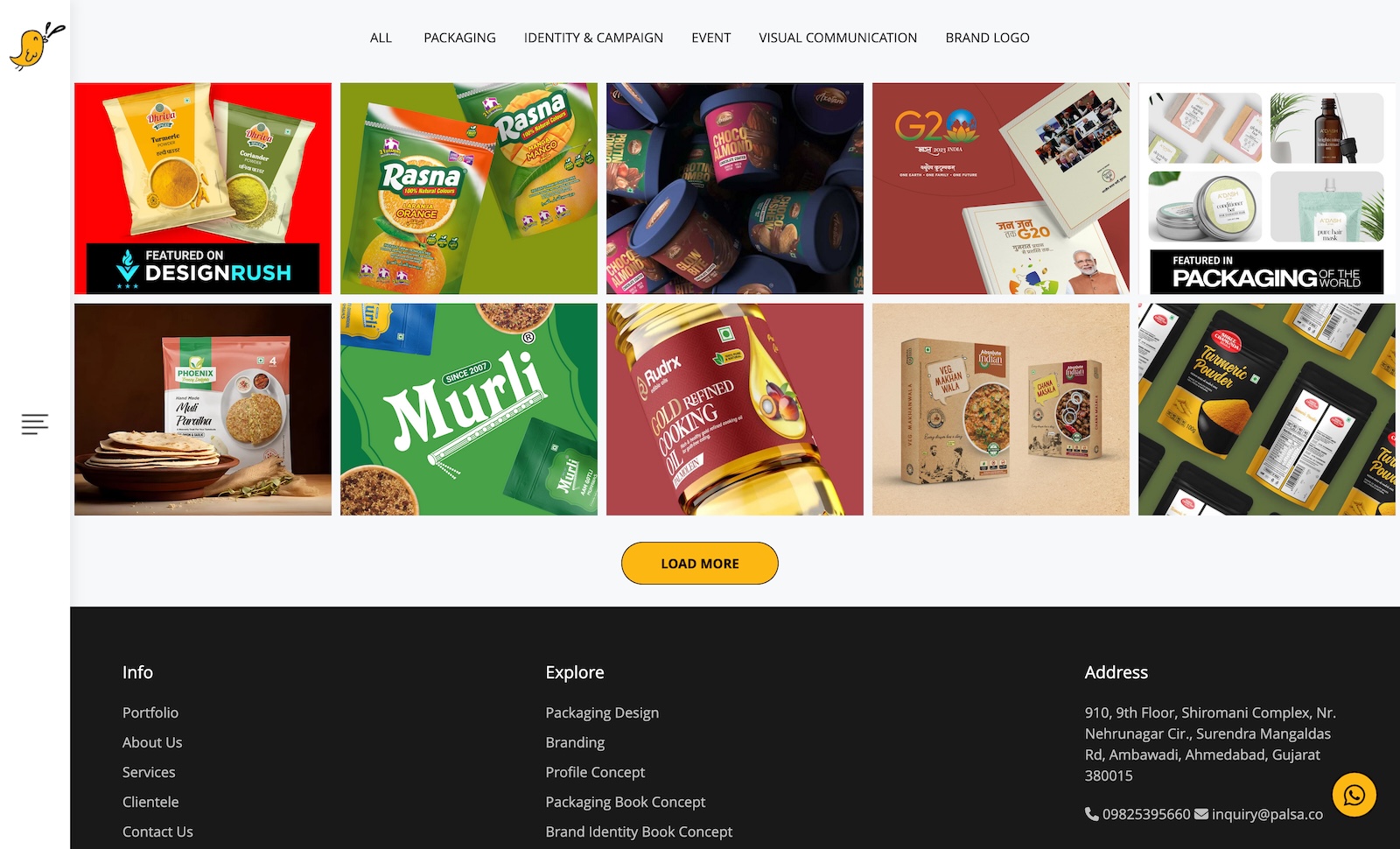Screen dimensions: 1400x849
Task: Choose the Brand Logo filter
Action: [987, 38]
